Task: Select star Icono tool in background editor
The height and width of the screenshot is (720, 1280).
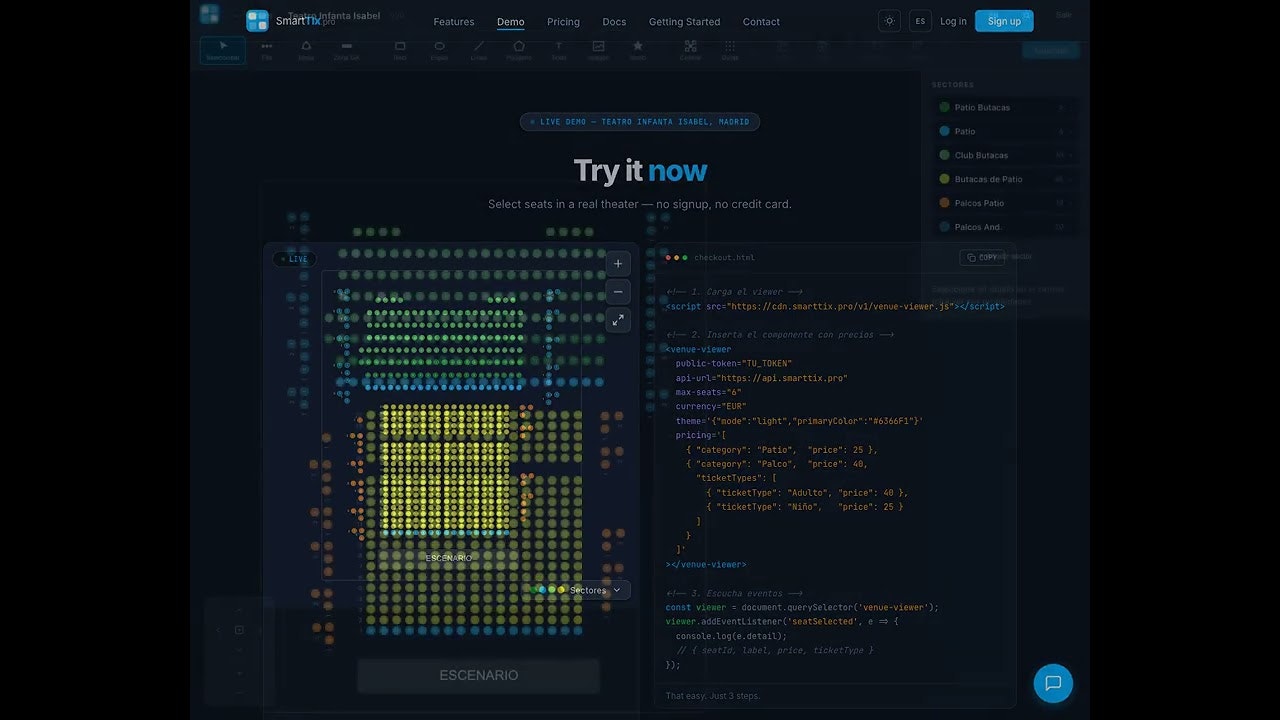Action: coord(638,50)
